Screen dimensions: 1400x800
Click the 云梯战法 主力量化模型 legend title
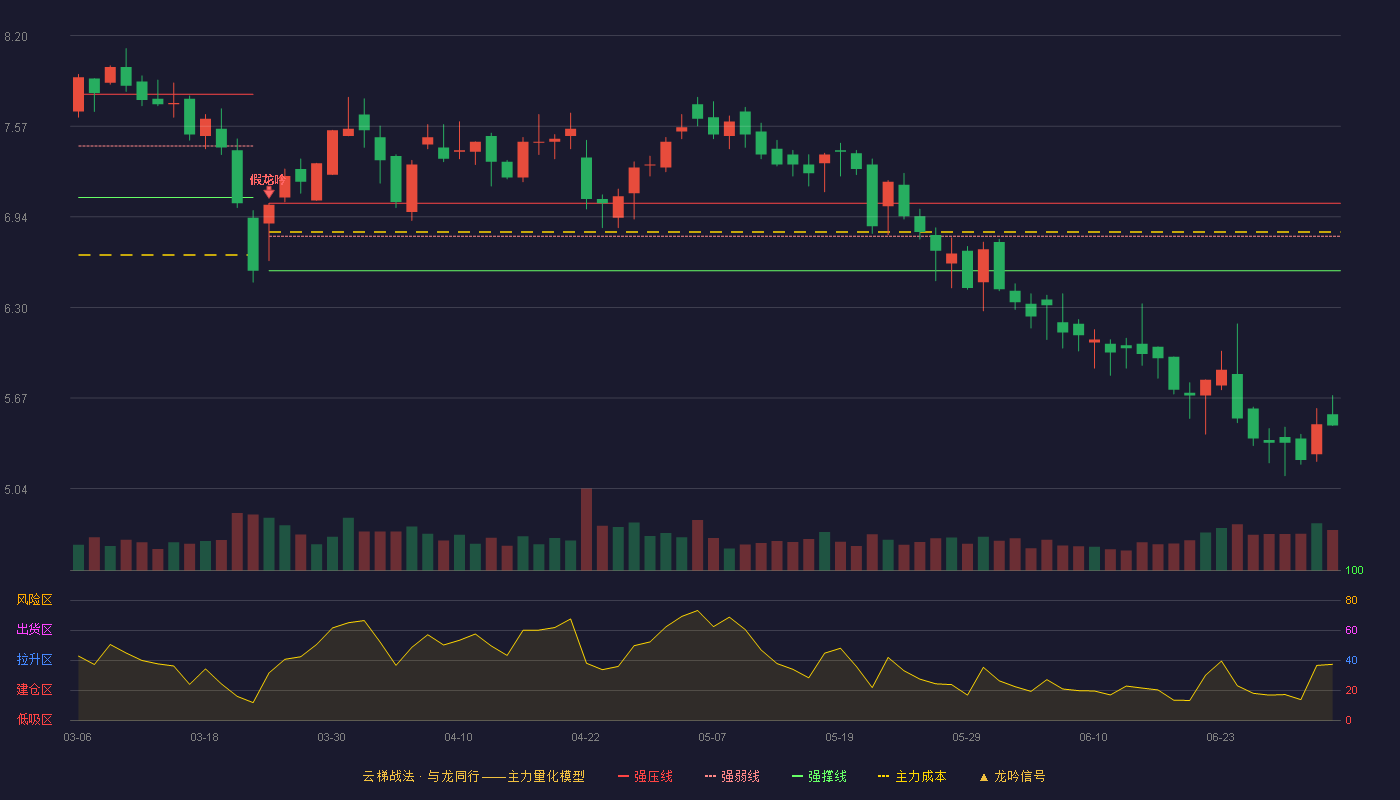(x=474, y=776)
